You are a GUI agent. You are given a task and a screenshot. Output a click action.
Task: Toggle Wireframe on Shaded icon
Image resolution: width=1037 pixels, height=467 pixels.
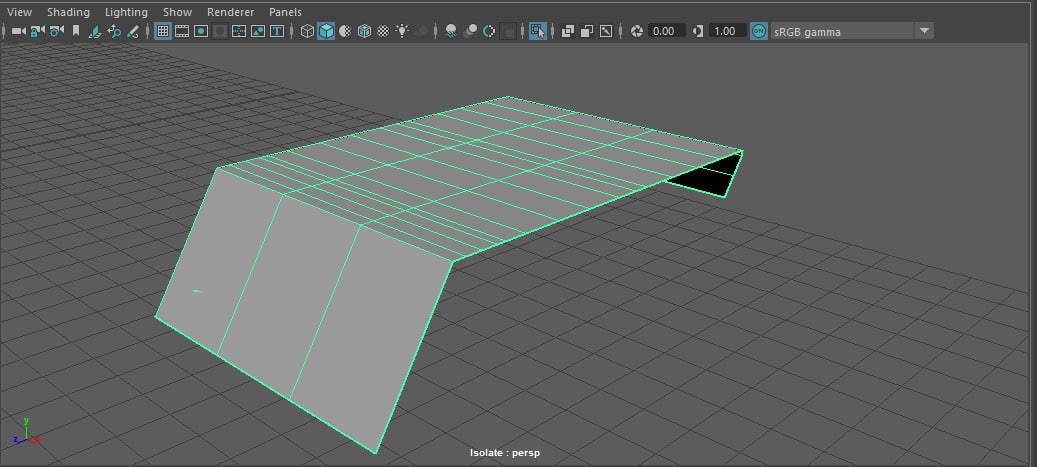pos(364,31)
